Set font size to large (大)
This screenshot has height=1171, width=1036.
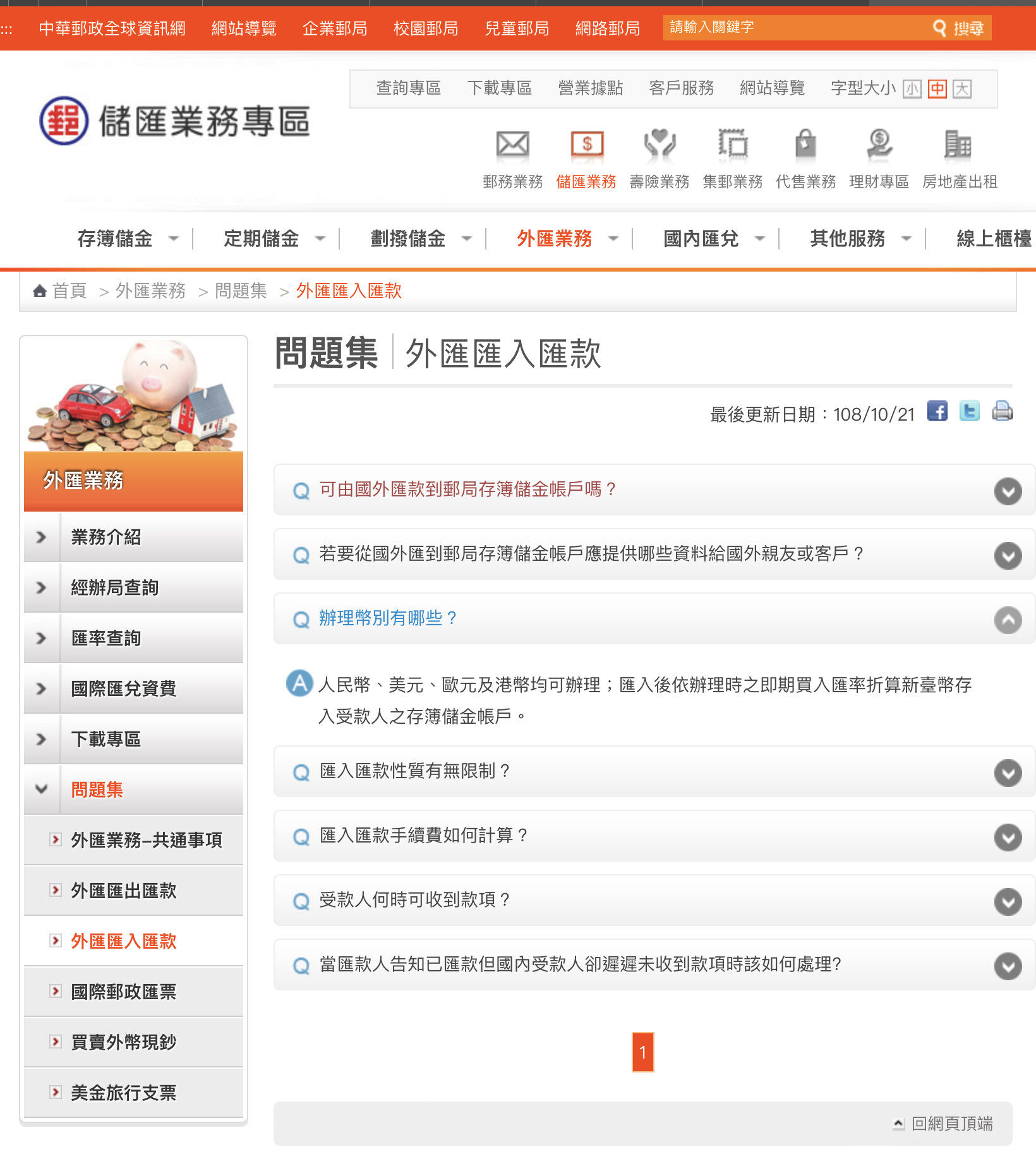click(962, 89)
